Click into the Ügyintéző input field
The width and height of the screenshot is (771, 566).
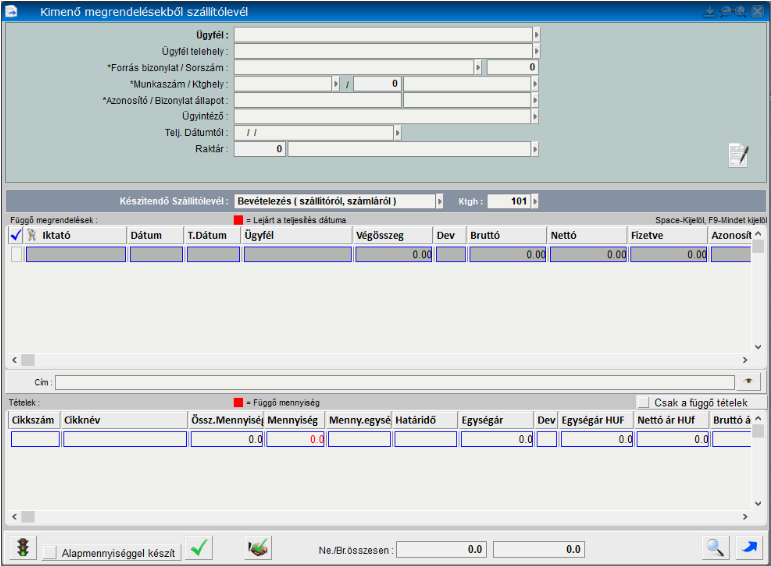coord(383,117)
